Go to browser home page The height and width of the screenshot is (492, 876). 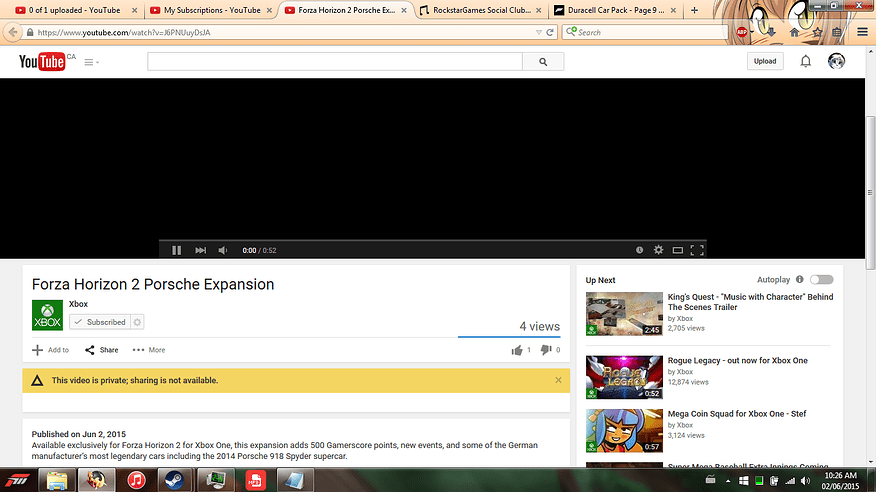(794, 32)
